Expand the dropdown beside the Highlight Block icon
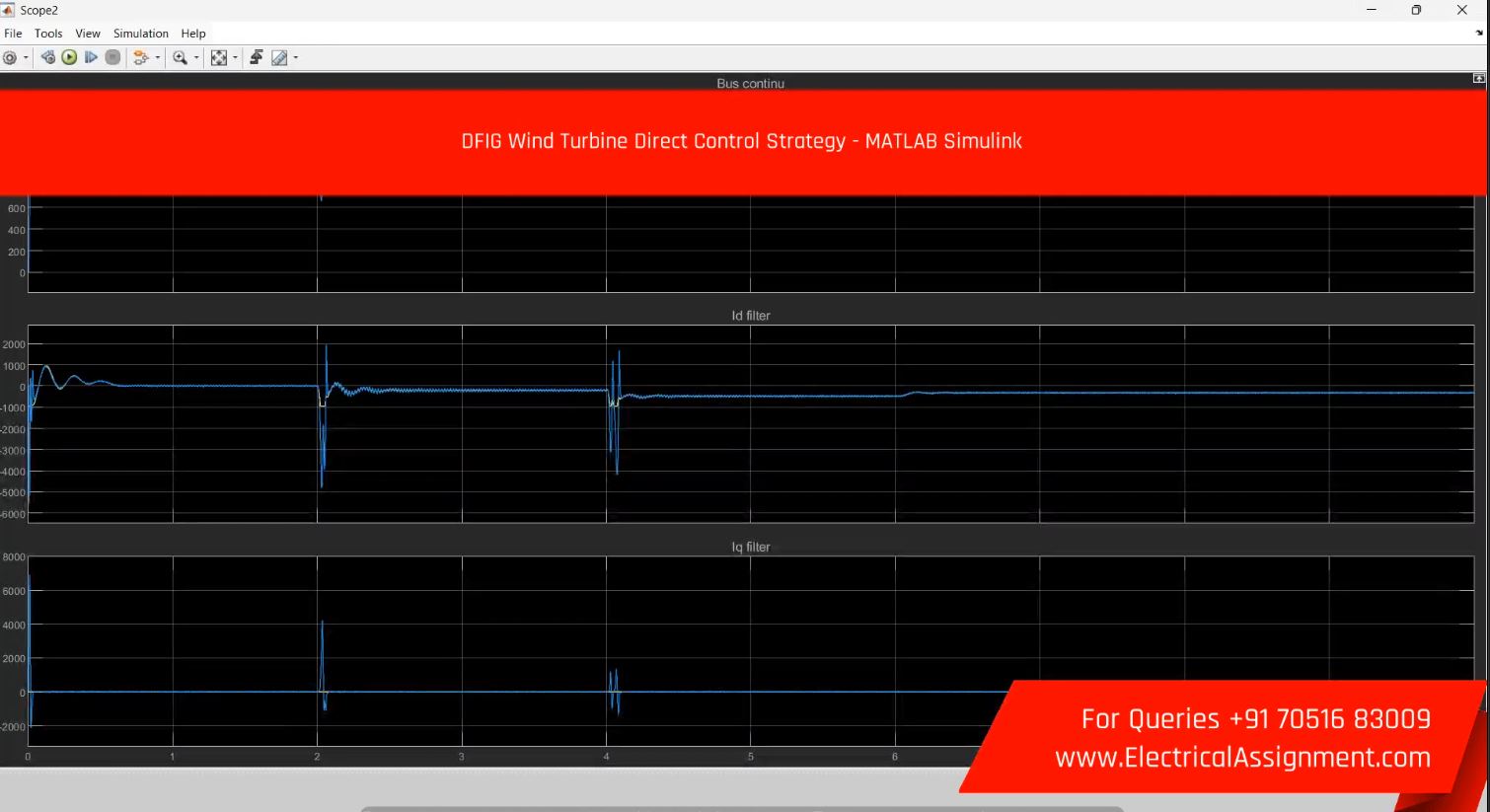The image size is (1490, 812). tap(158, 57)
